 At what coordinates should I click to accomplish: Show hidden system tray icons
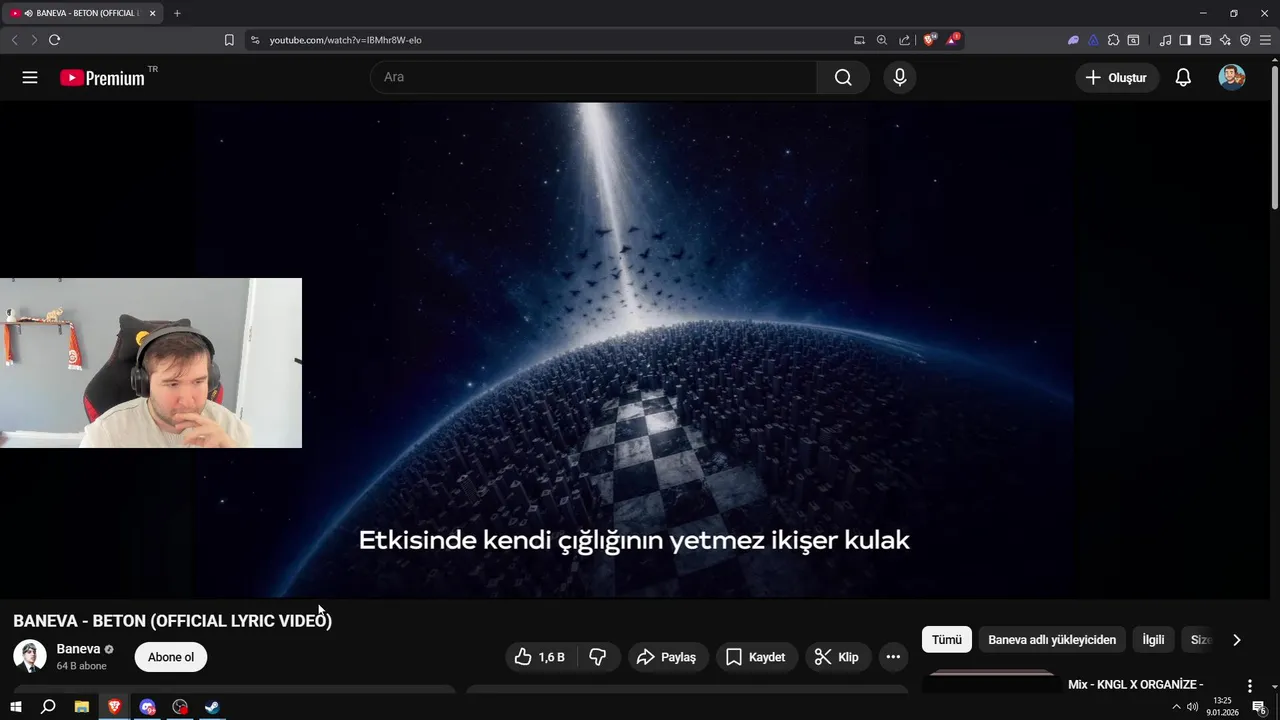pos(1176,707)
